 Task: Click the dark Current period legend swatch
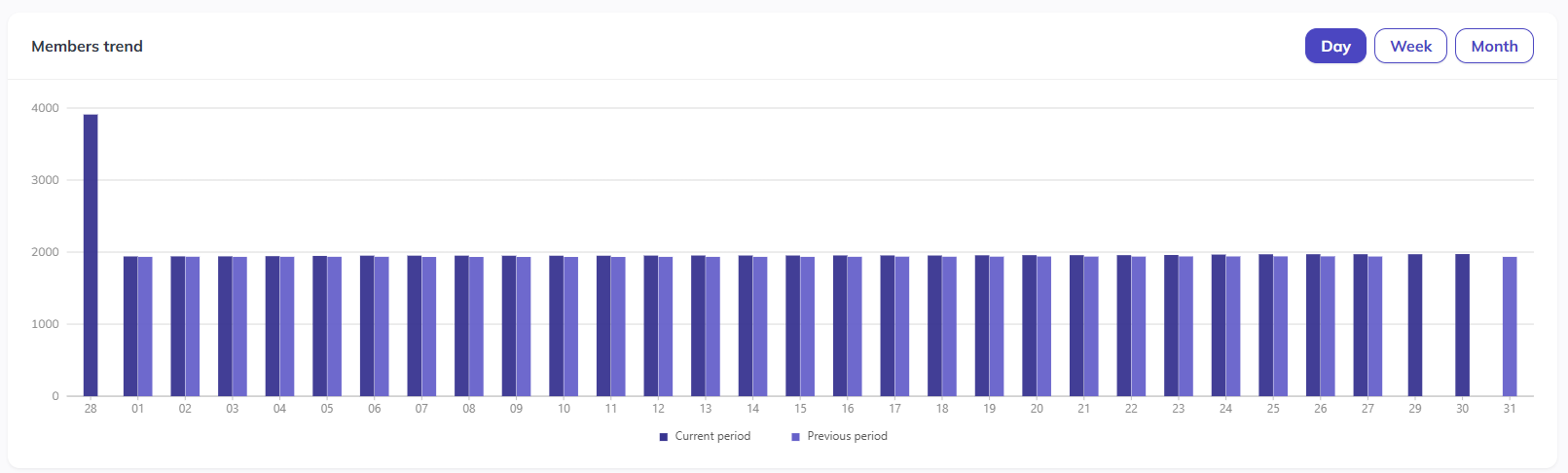tap(664, 437)
